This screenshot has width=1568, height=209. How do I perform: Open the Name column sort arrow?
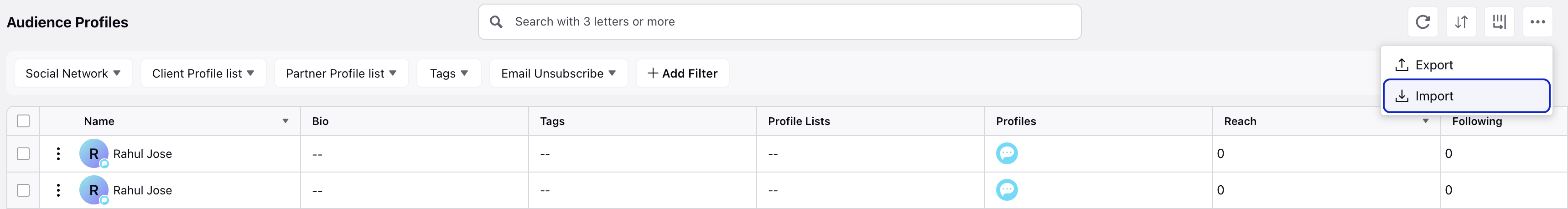(286, 120)
